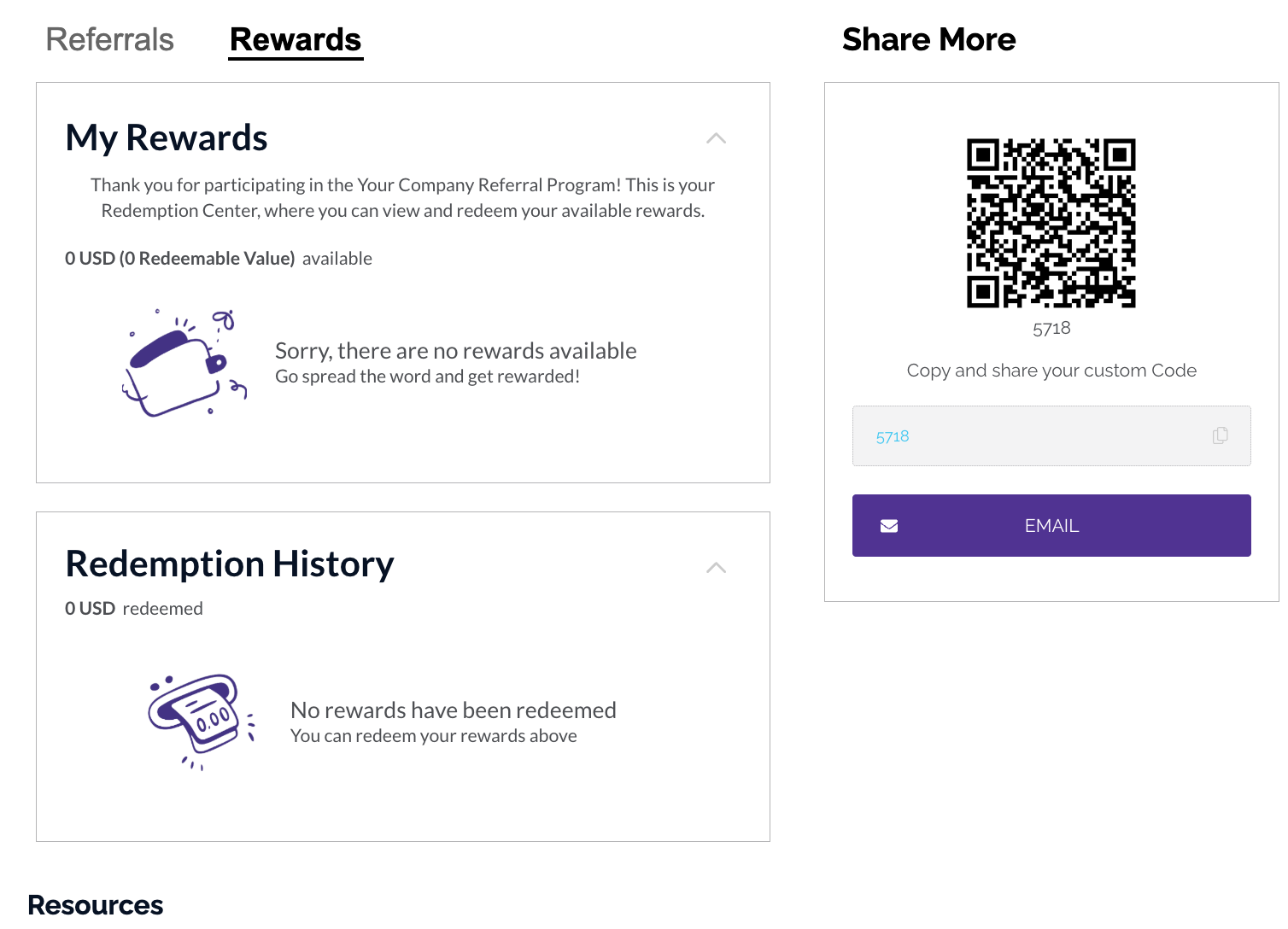Click the 0 USD redeemable value text
This screenshot has width=1288, height=929.
pyautogui.click(x=179, y=258)
